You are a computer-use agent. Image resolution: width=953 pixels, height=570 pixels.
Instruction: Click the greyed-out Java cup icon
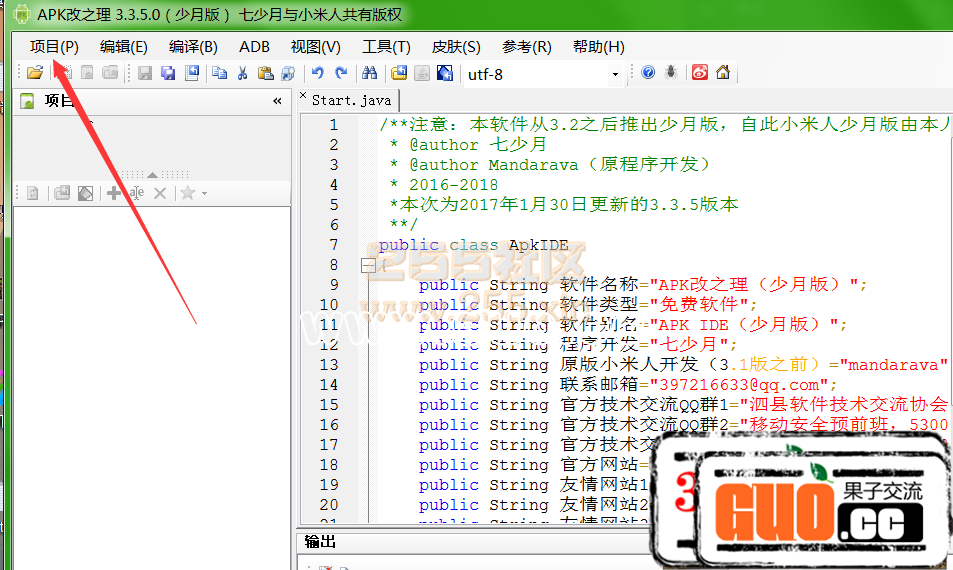pyautogui.click(x=422, y=73)
